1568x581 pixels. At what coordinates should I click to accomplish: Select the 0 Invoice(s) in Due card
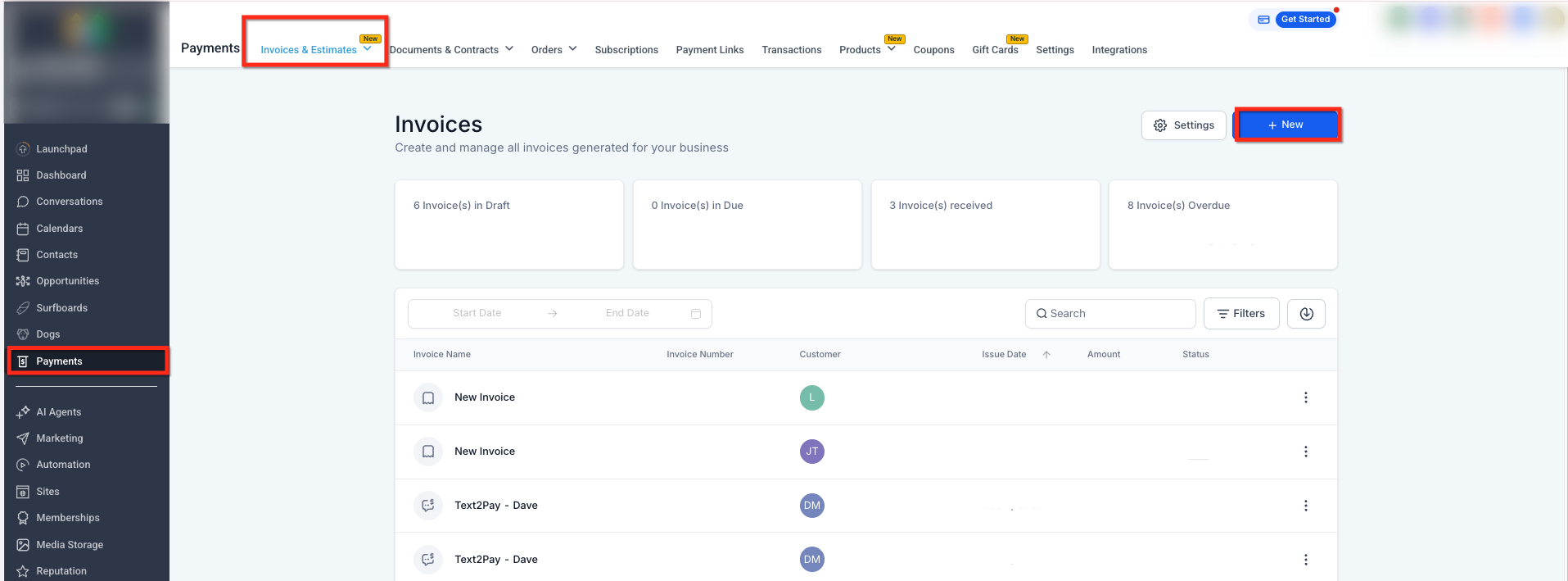point(748,225)
